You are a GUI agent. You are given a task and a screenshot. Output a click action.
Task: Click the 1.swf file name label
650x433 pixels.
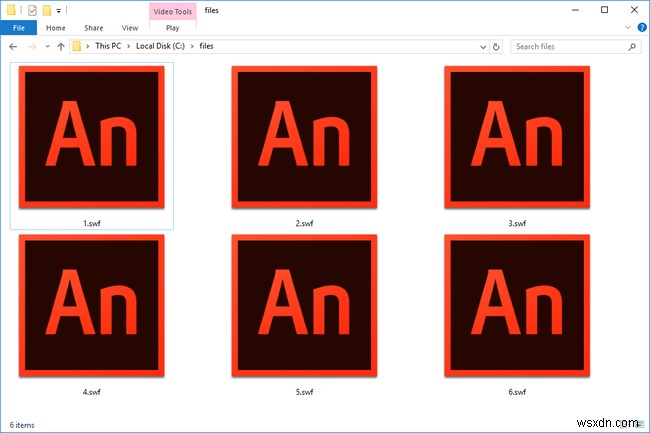92,223
